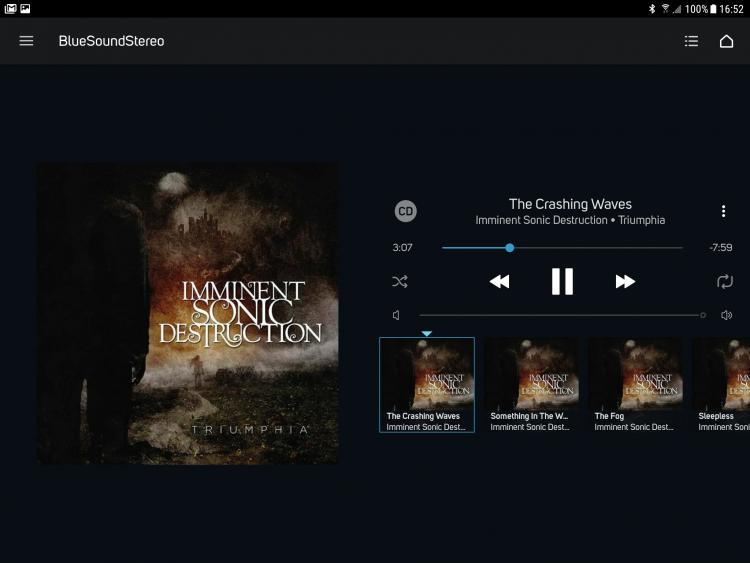Tap the 16:52 clock
The image size is (750, 563).
click(x=731, y=9)
